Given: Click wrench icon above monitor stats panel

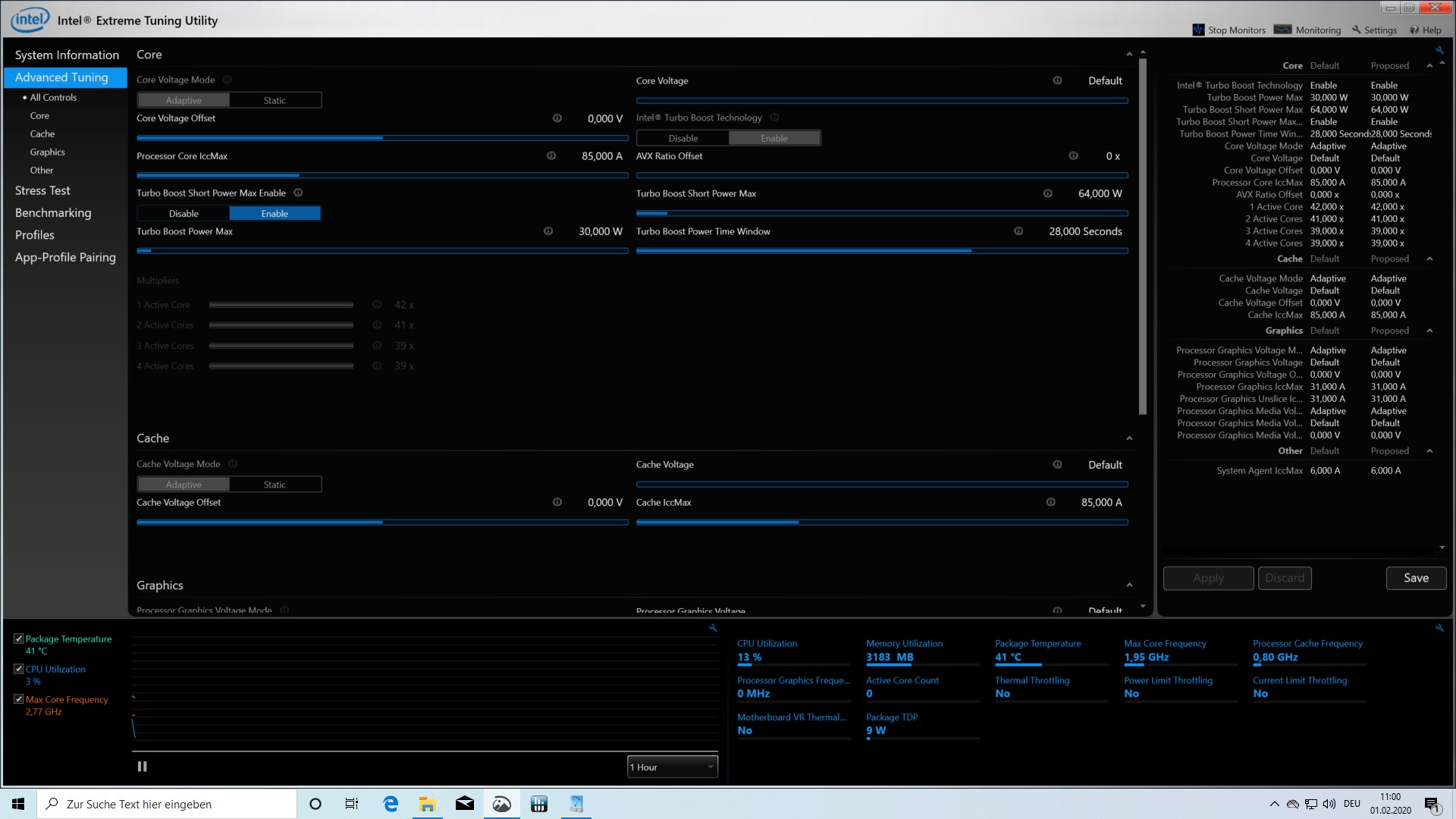Looking at the screenshot, I should (x=1439, y=628).
